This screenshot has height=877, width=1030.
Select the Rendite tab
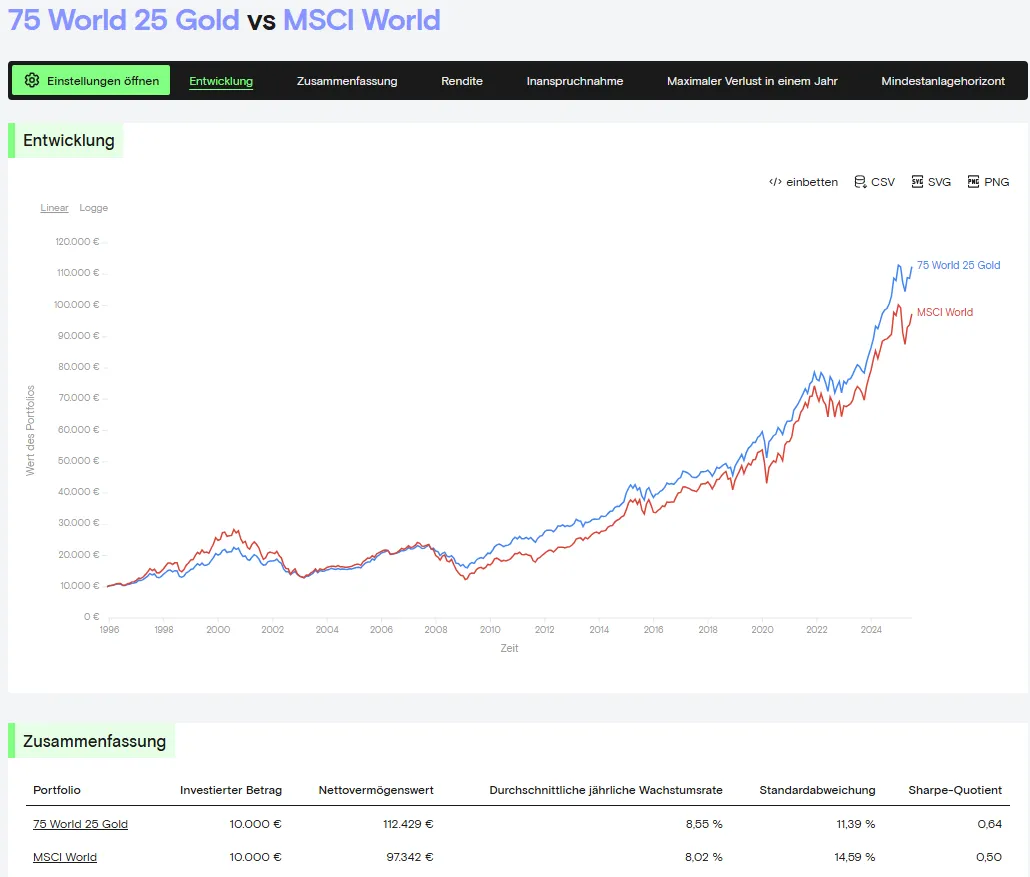click(x=462, y=81)
